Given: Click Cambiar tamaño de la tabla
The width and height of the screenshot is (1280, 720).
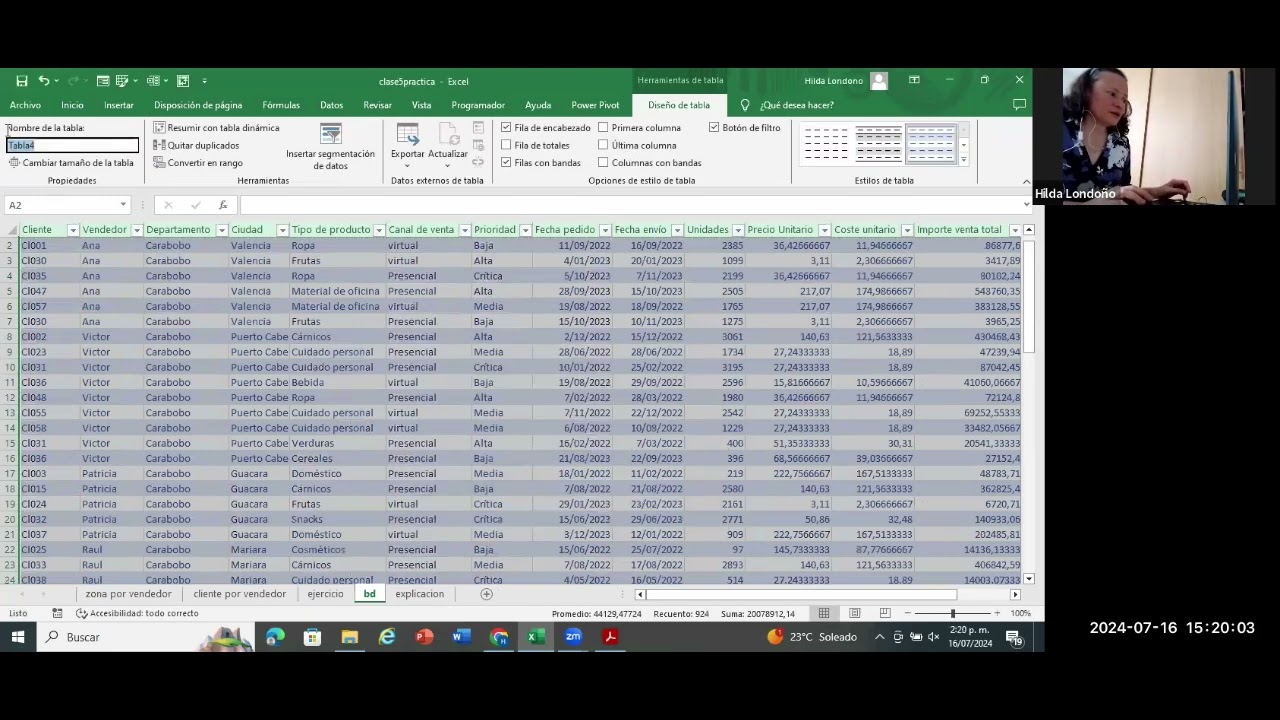Looking at the screenshot, I should 71,163.
